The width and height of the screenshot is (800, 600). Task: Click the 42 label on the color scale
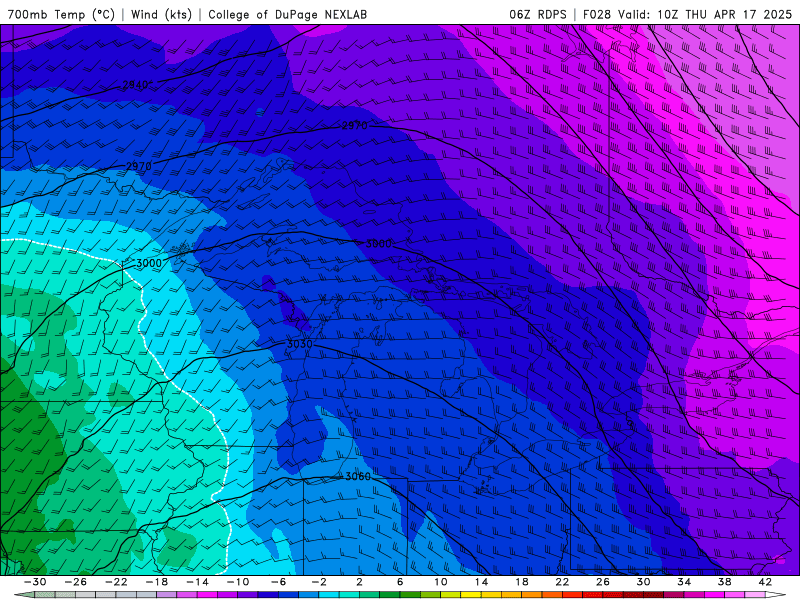765,582
